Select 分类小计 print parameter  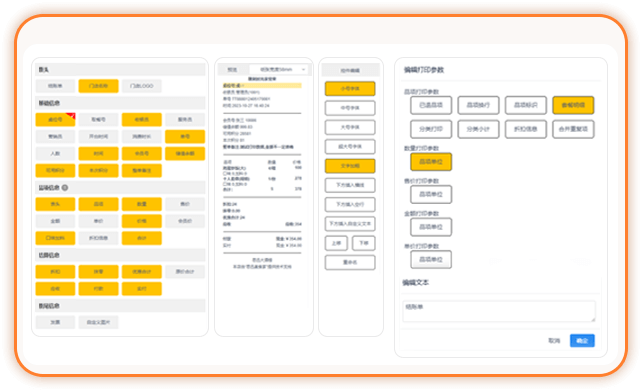[478, 129]
